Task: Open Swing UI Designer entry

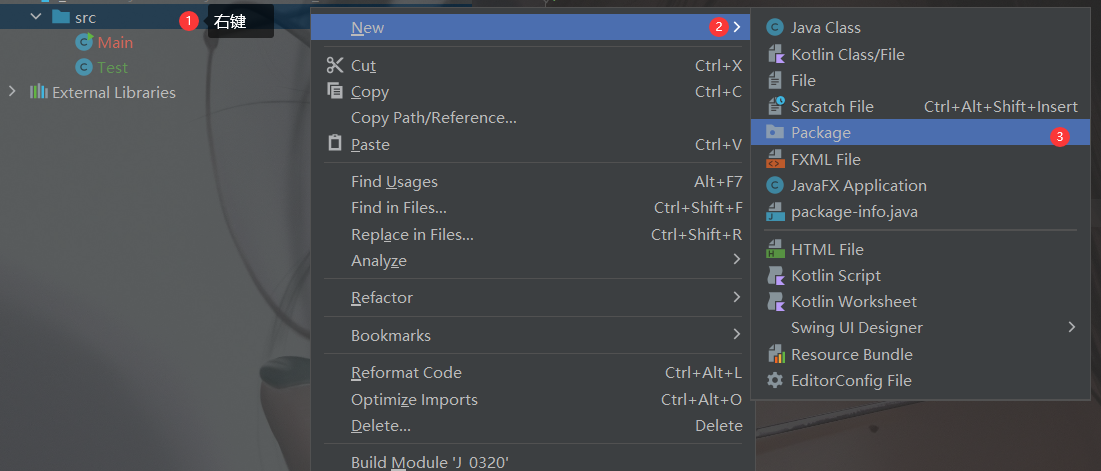Action: point(921,328)
